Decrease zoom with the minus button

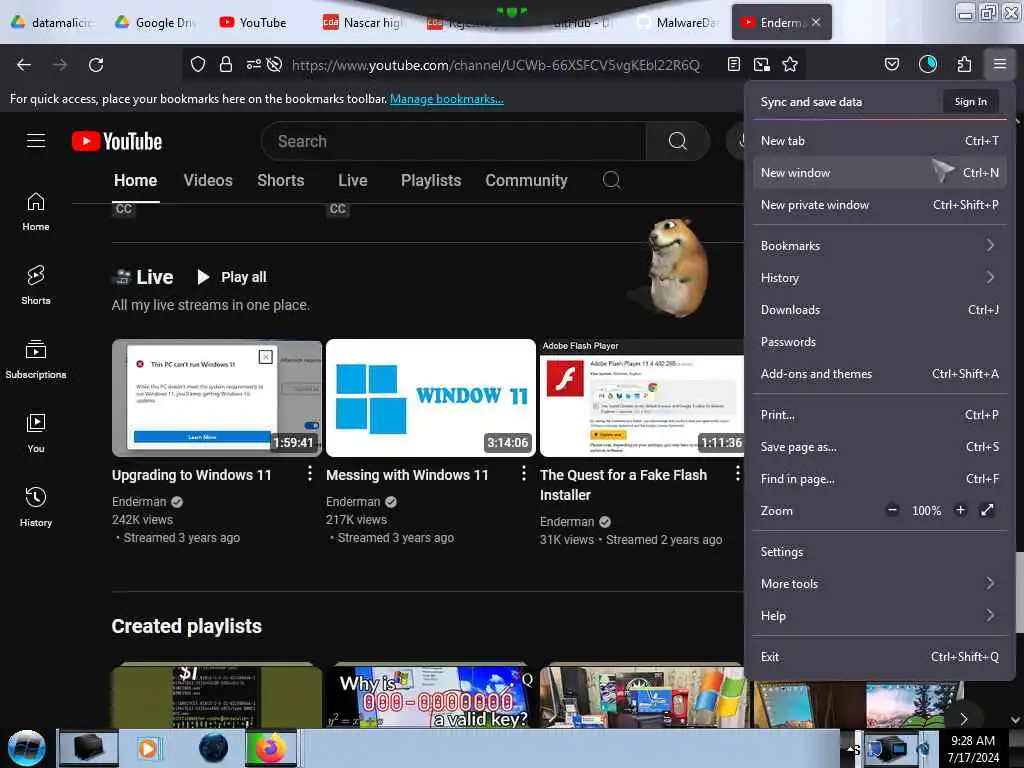(892, 510)
